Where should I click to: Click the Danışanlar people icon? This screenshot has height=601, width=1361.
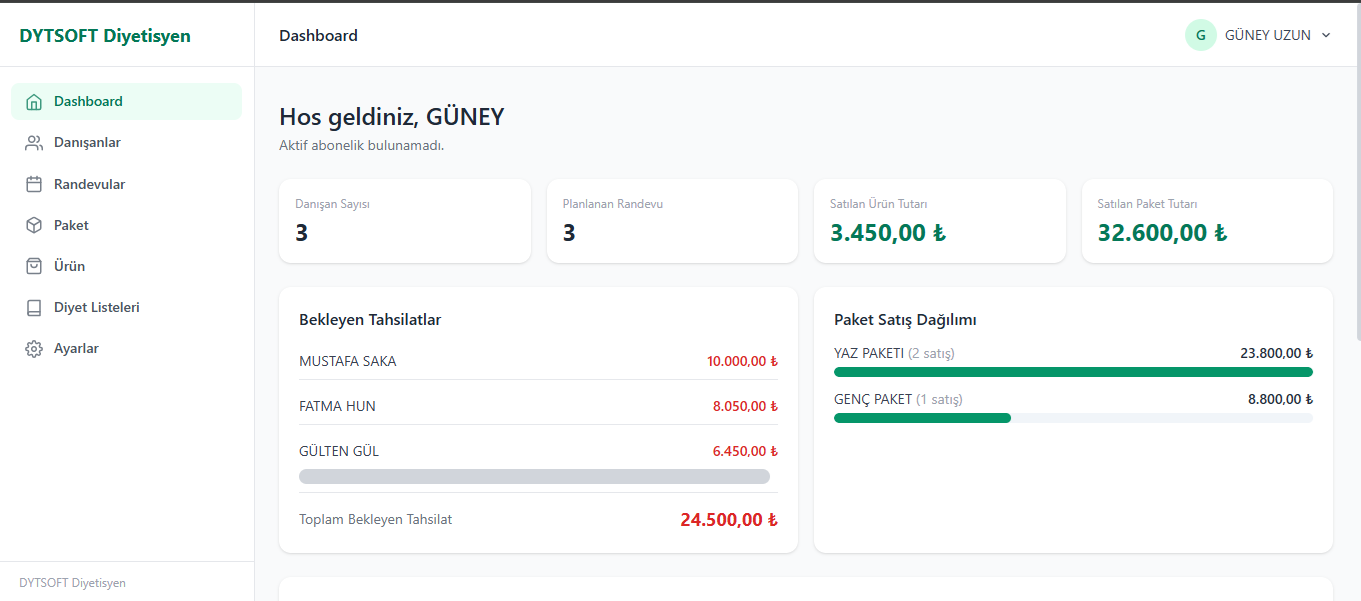[x=34, y=143]
